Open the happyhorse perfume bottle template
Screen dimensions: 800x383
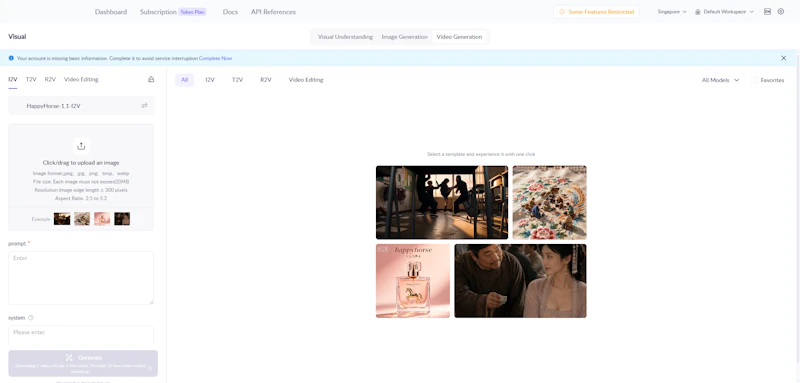[x=413, y=281]
